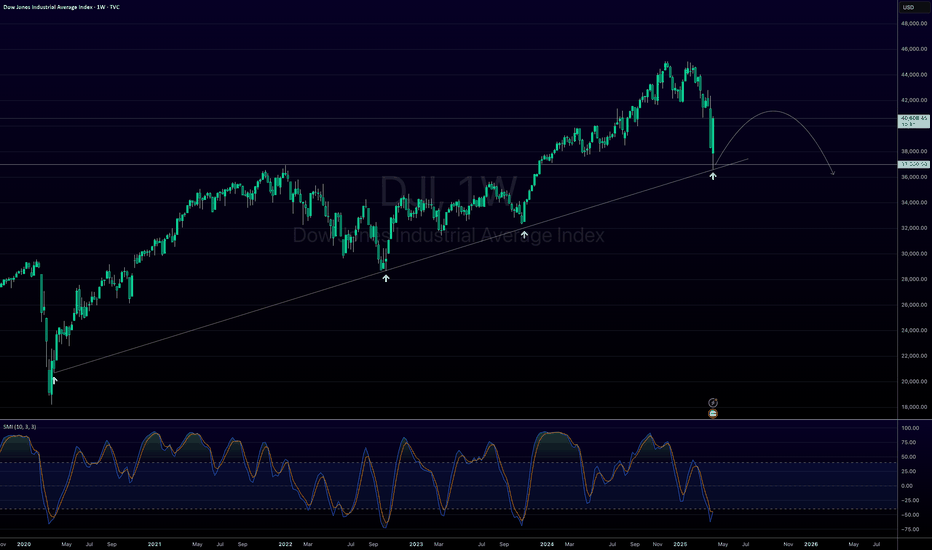Click the 32,000.00 price scale label
This screenshot has width=932, height=550.
pos(914,228)
